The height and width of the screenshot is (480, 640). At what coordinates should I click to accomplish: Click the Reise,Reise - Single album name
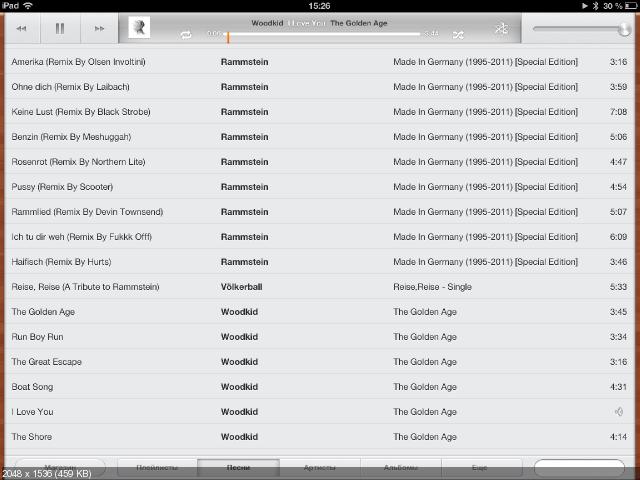click(x=433, y=287)
